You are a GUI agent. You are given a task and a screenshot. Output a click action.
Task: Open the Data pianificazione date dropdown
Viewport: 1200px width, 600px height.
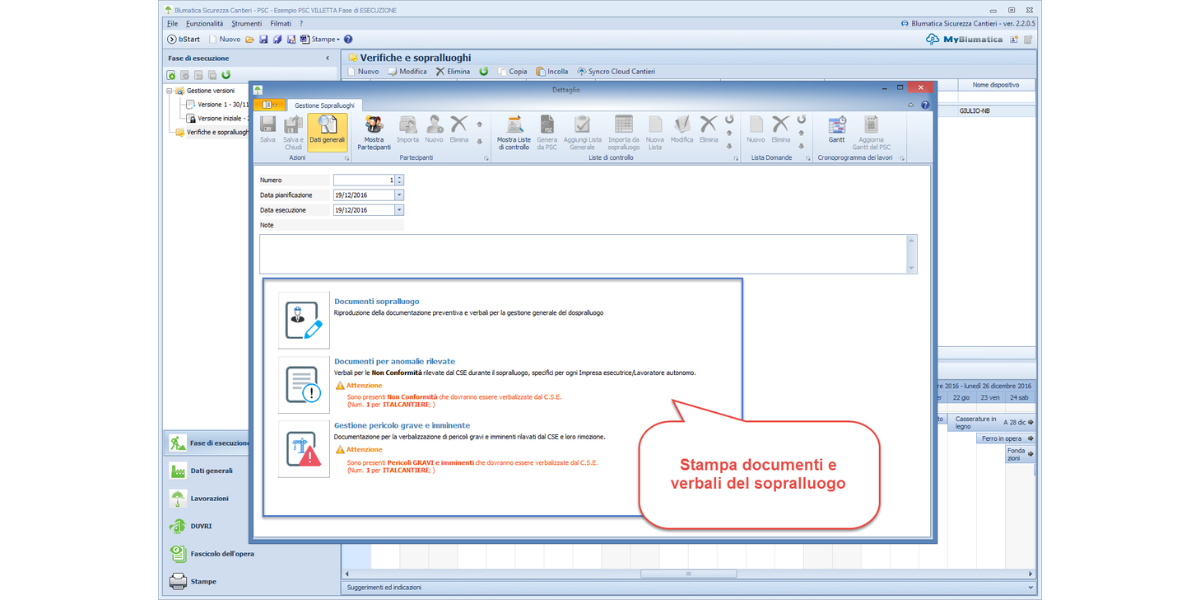pos(399,195)
